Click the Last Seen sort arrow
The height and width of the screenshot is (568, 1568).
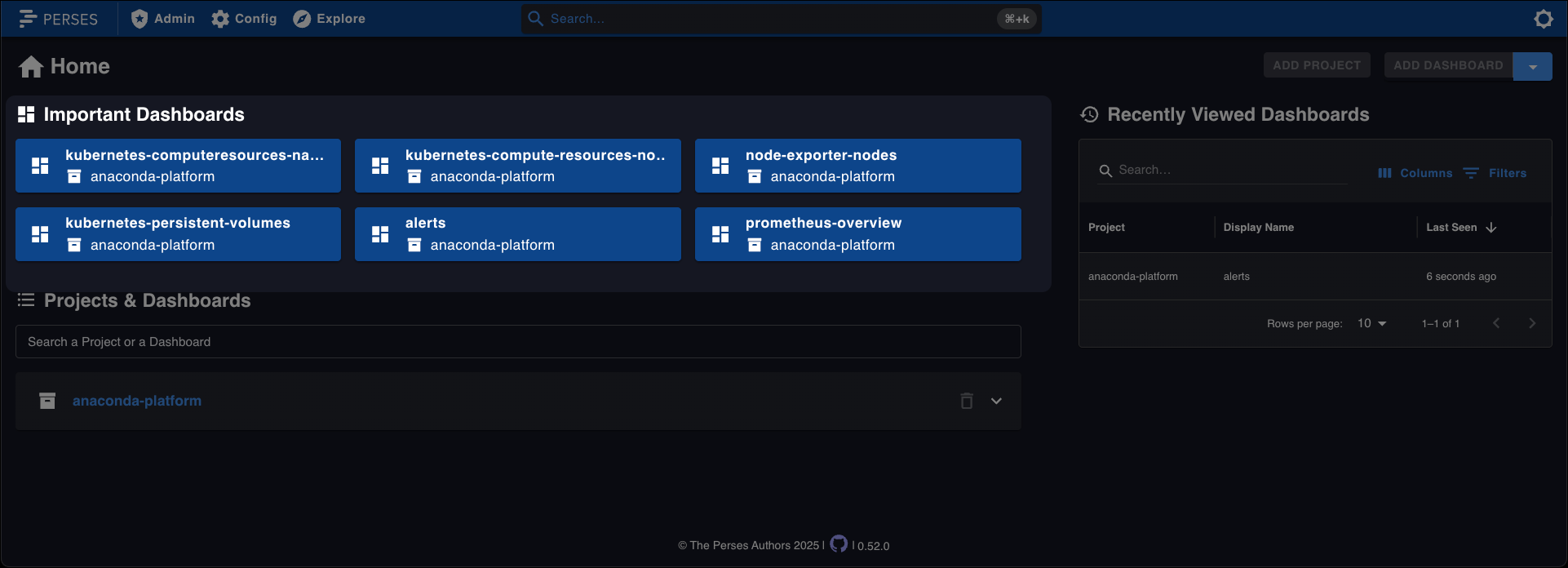pyautogui.click(x=1491, y=228)
